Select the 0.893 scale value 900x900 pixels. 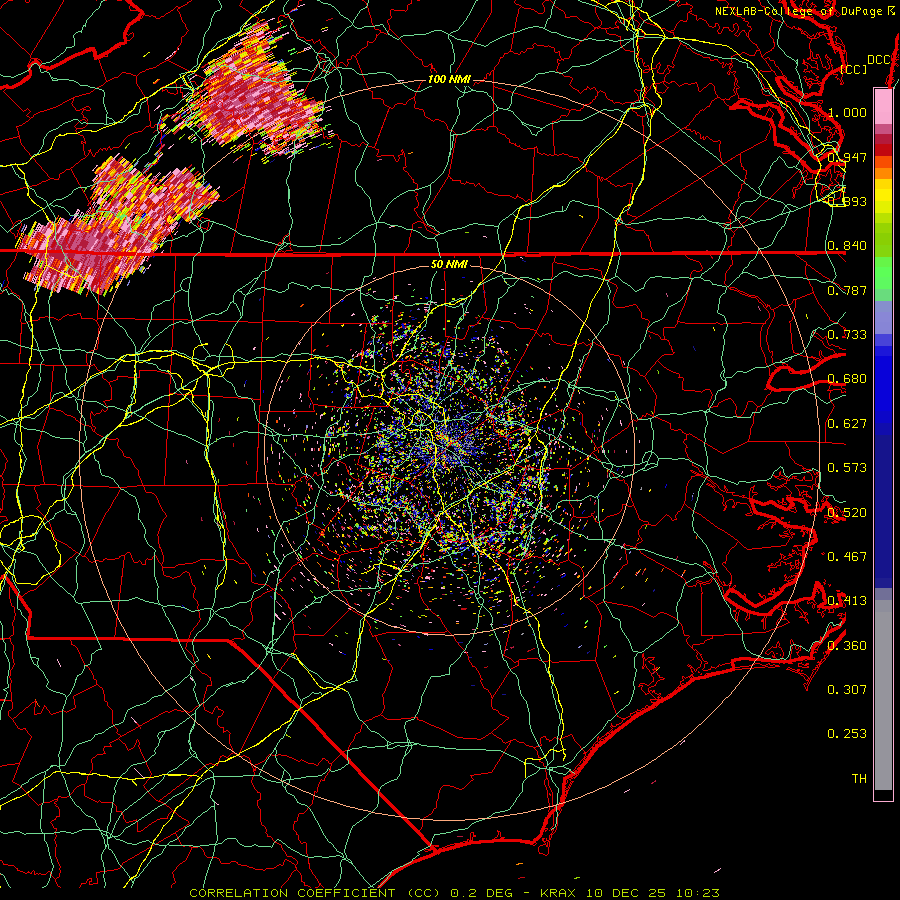click(847, 201)
